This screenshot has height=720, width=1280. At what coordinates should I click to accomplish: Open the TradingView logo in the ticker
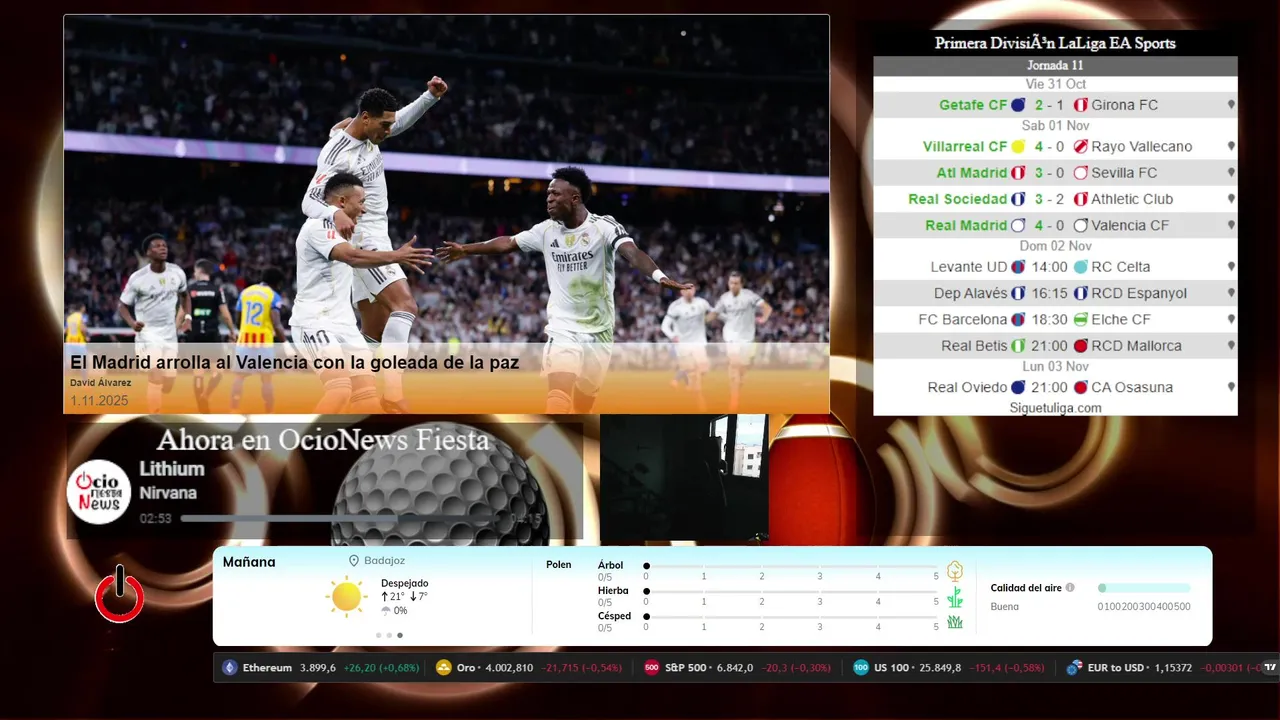tap(1270, 667)
